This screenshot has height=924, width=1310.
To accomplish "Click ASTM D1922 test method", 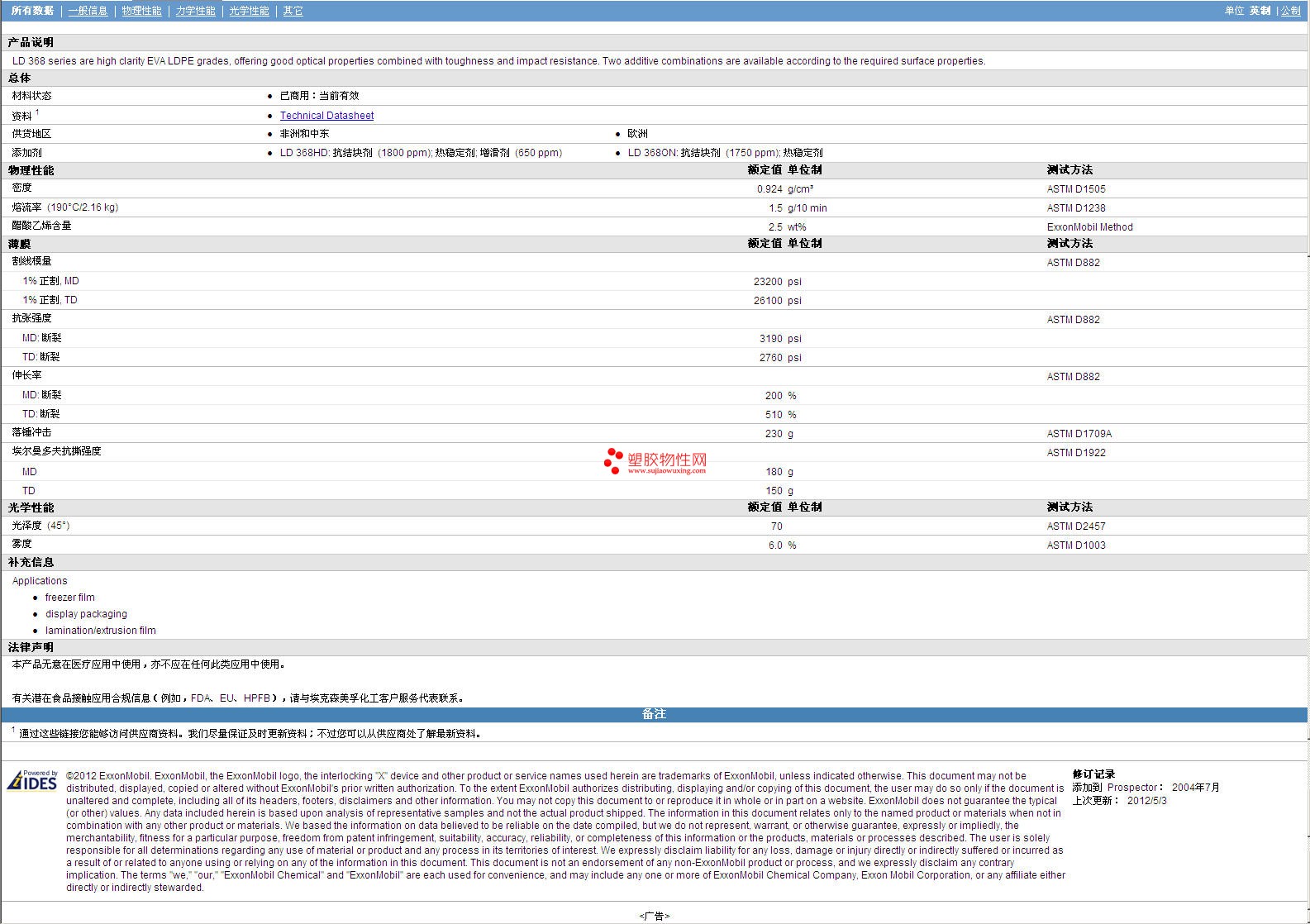I will 1076,453.
